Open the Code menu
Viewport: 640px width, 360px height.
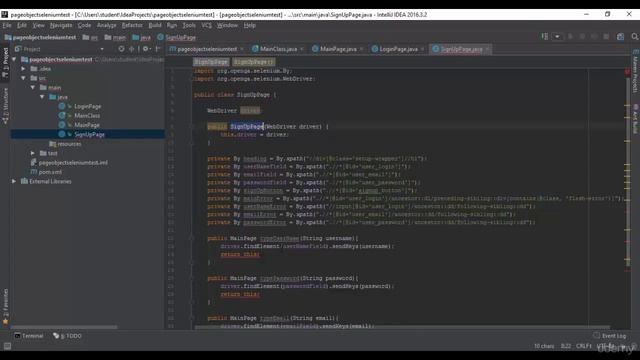pos(84,25)
